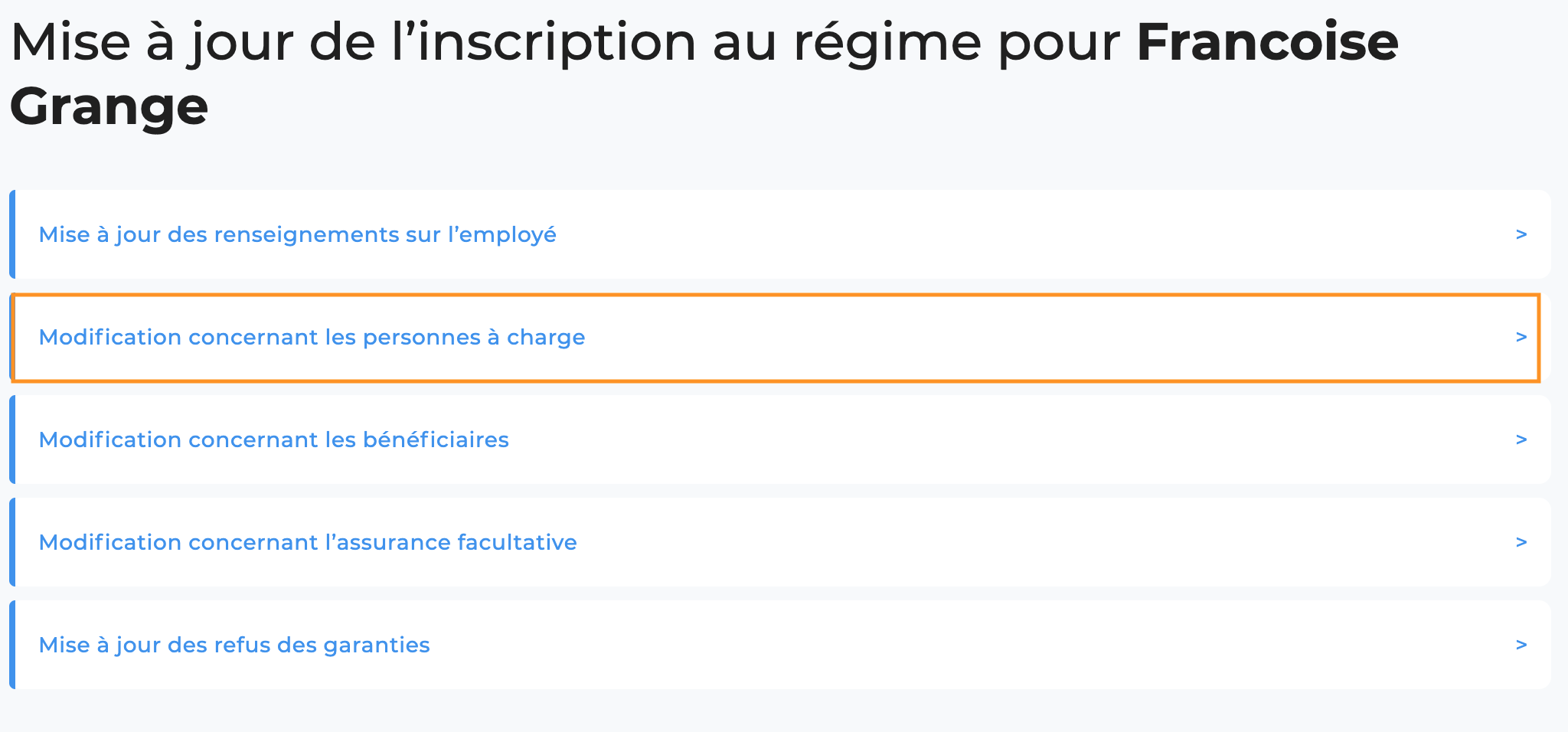Click empty middle area of refus des garanties card
The height and width of the screenshot is (732, 1568).
click(x=972, y=645)
